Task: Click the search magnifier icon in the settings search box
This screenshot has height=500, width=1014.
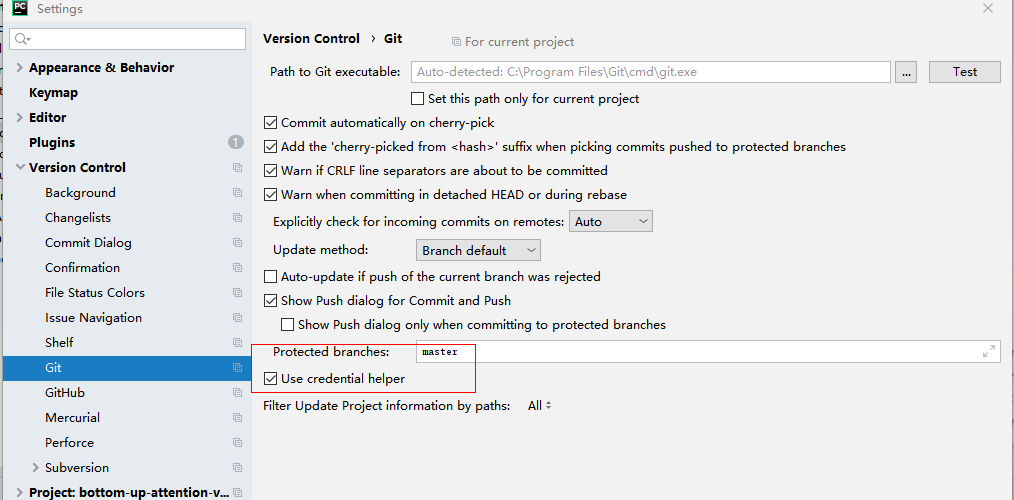Action: click(22, 39)
